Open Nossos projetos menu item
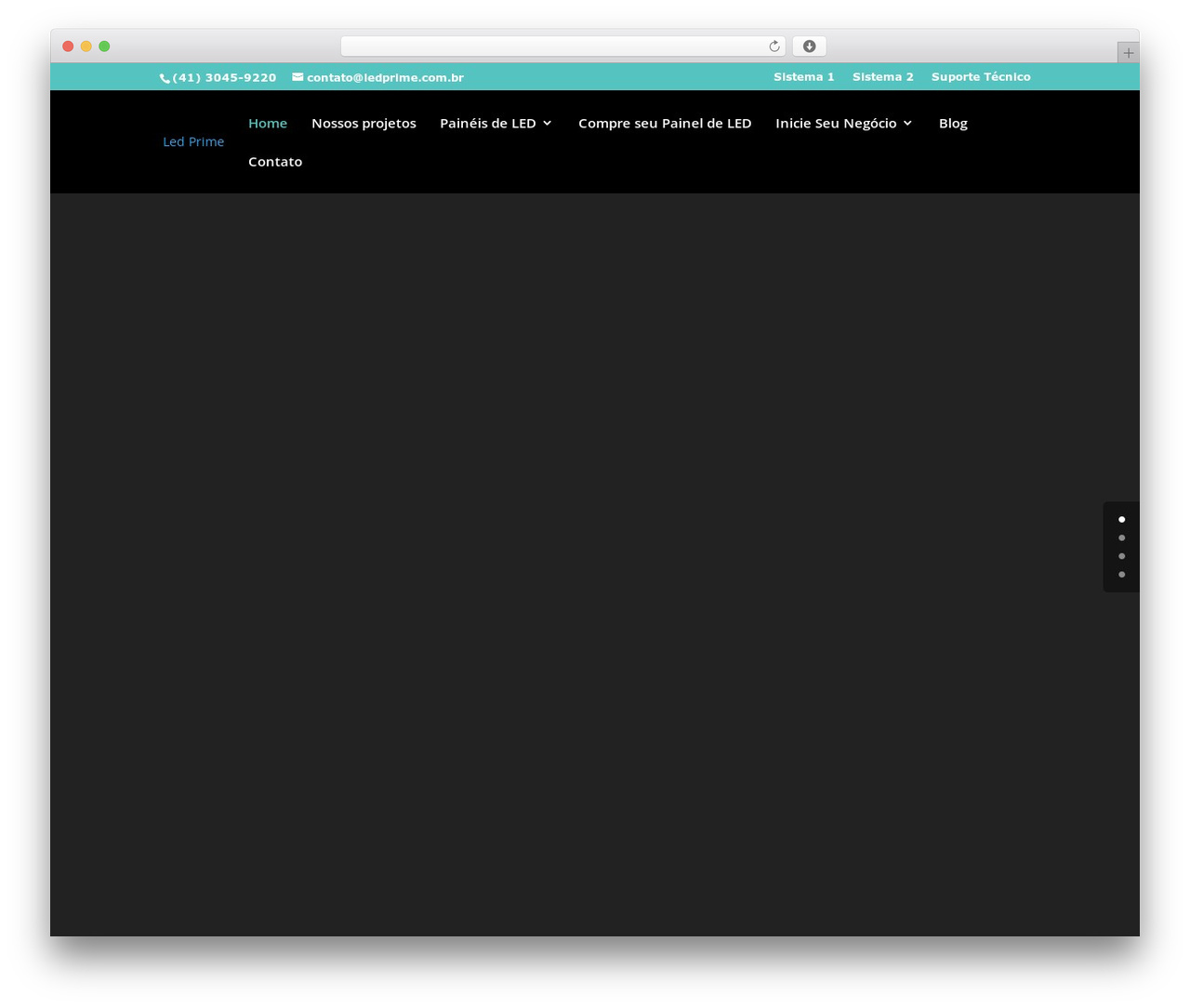1190x1008 pixels. click(x=364, y=124)
